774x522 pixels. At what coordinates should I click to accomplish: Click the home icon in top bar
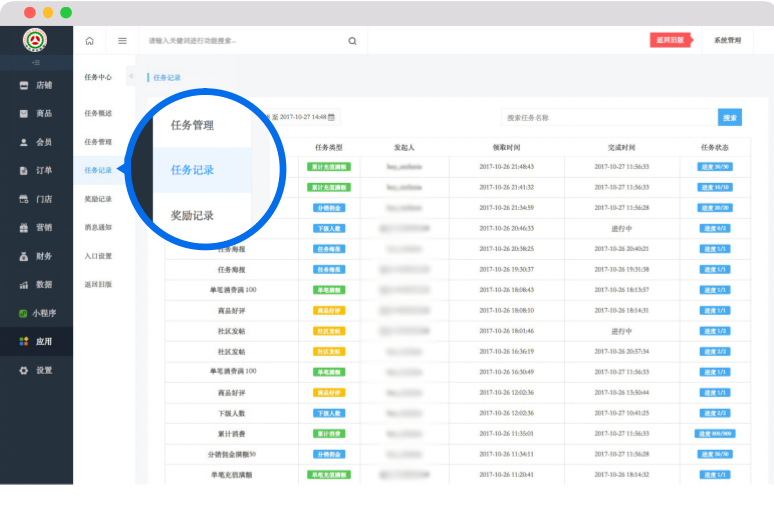[89, 41]
